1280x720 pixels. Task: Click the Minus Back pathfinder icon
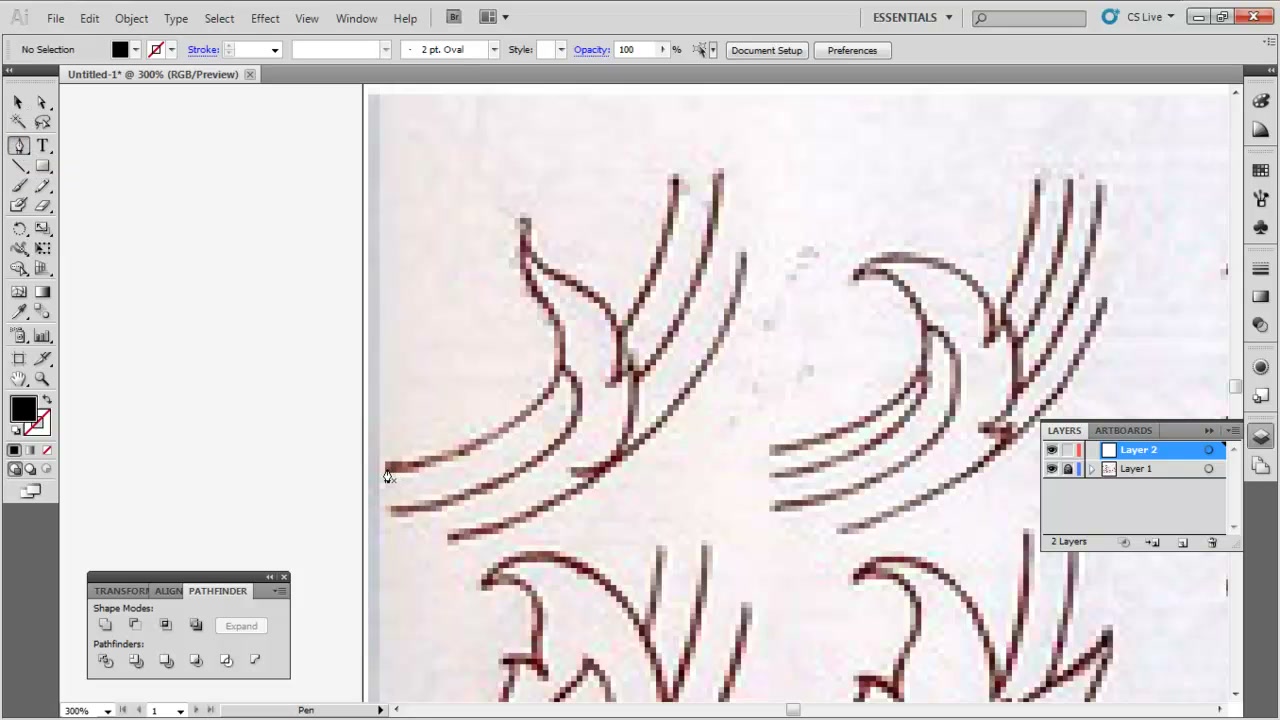coord(255,661)
